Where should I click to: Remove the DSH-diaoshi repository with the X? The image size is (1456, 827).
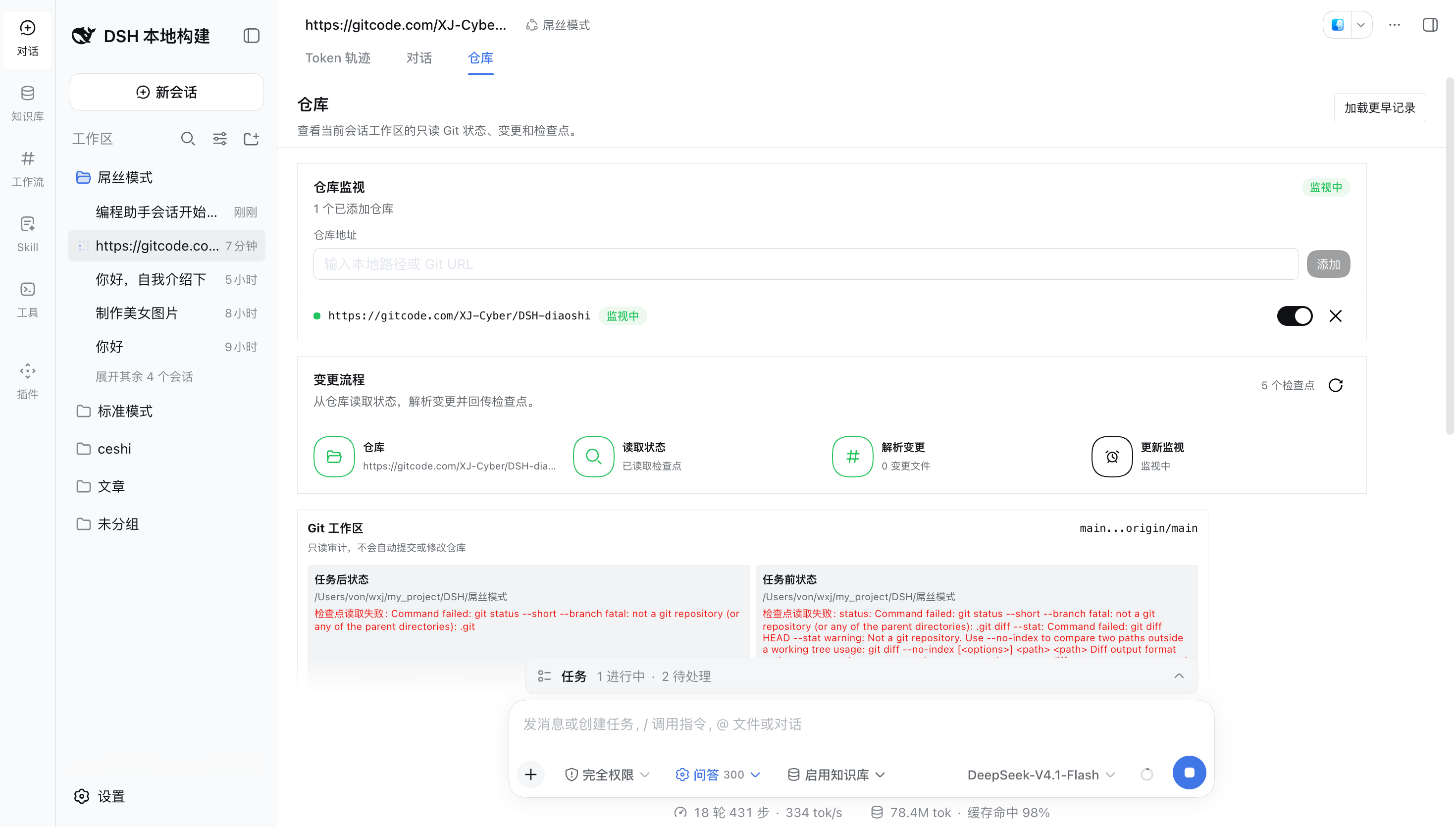(x=1336, y=316)
